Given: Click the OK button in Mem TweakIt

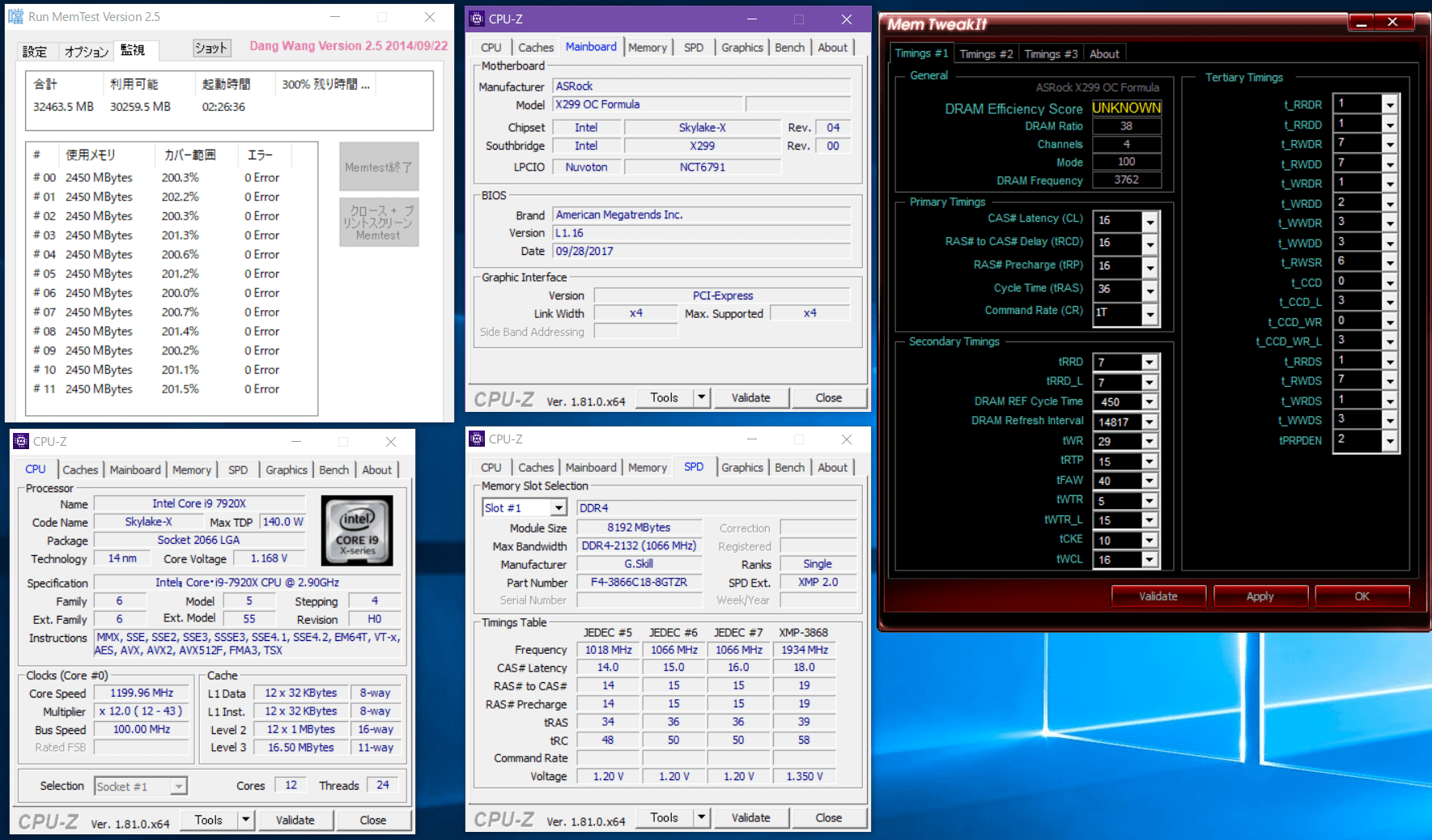Looking at the screenshot, I should (x=1362, y=596).
